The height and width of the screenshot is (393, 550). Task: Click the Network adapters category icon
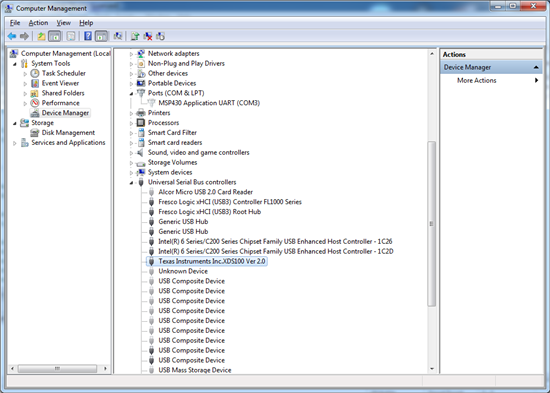tap(141, 53)
